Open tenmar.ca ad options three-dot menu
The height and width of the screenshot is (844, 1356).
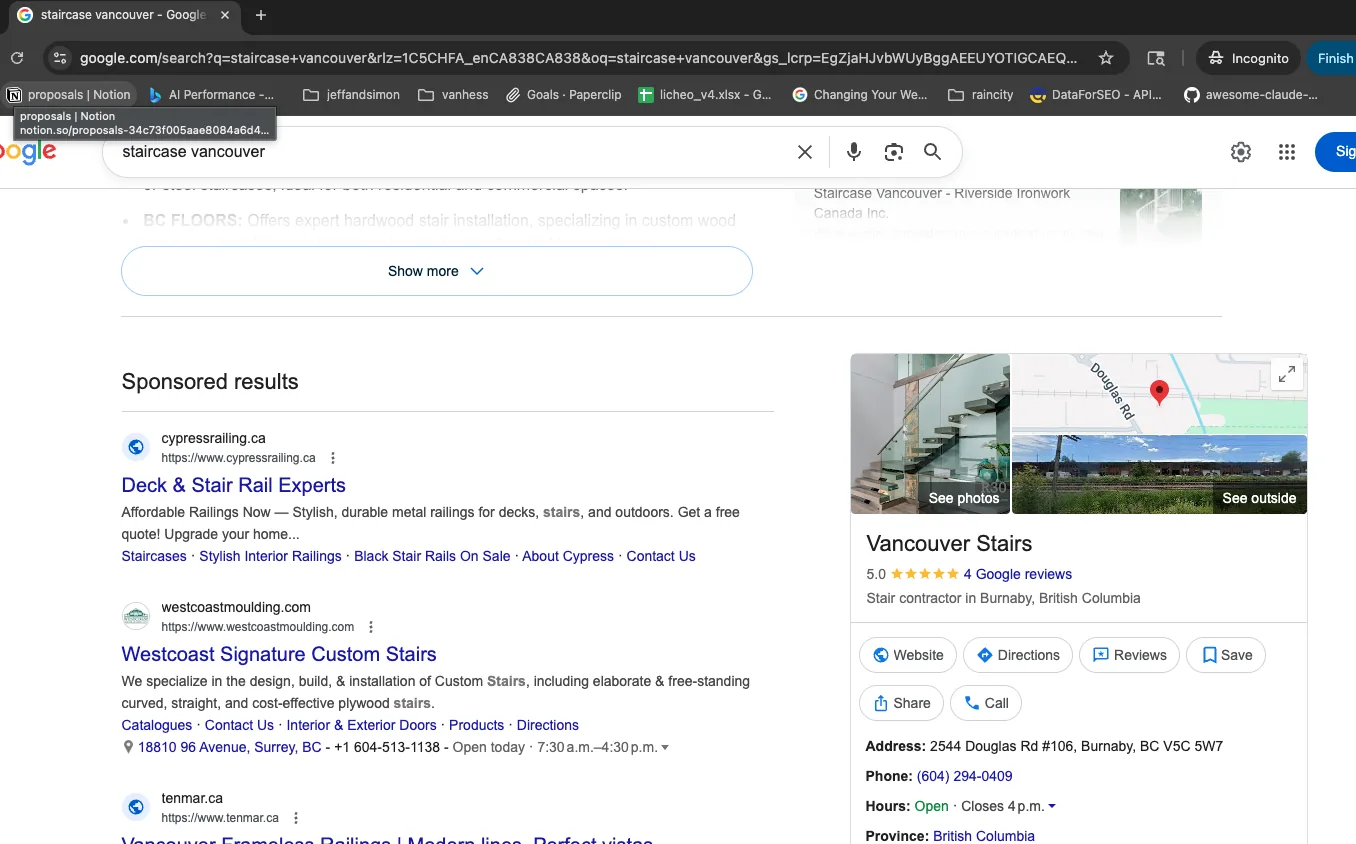[x=295, y=818]
